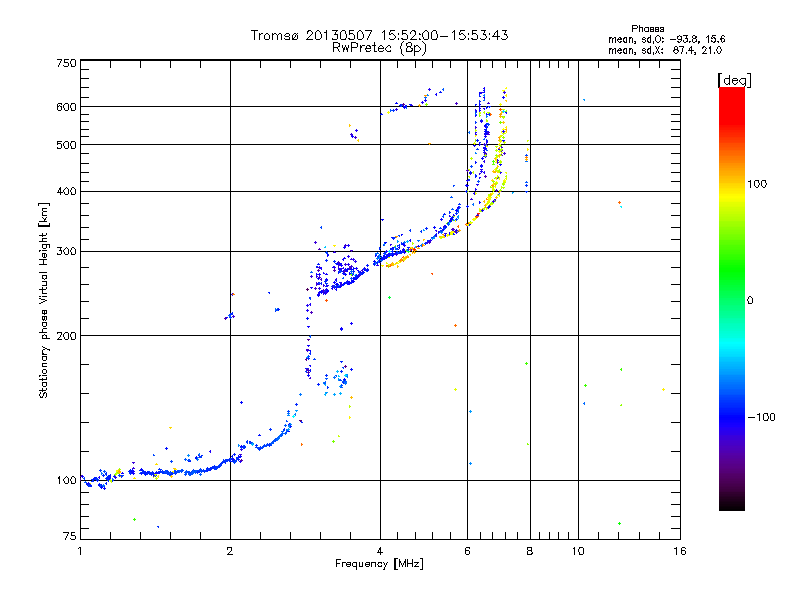
Task: Click the x-axis tick '2'
Action: point(230,551)
